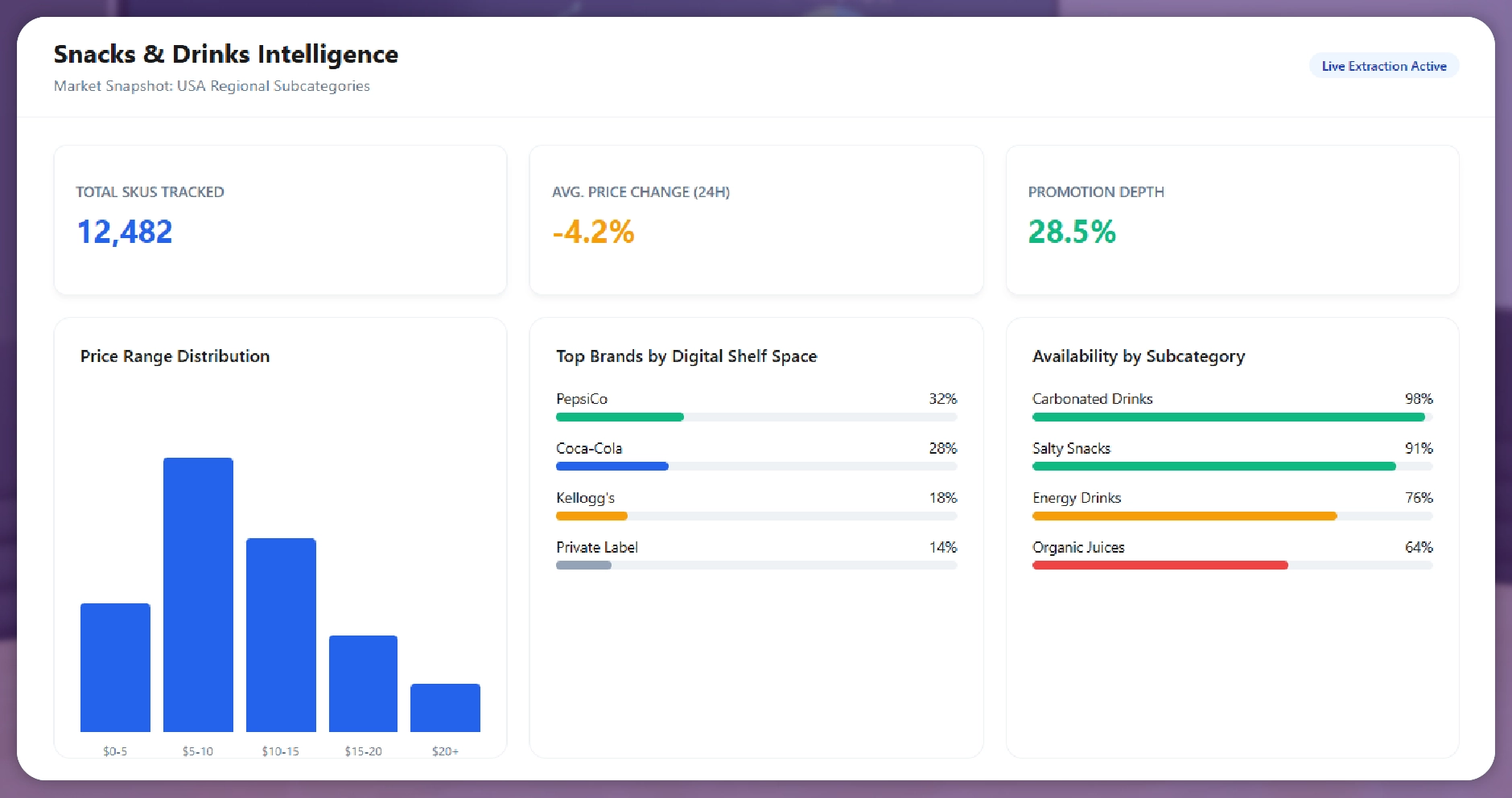Screen dimensions: 1512x798
Task: Click the Price Range Distribution heading
Action: click(x=175, y=356)
